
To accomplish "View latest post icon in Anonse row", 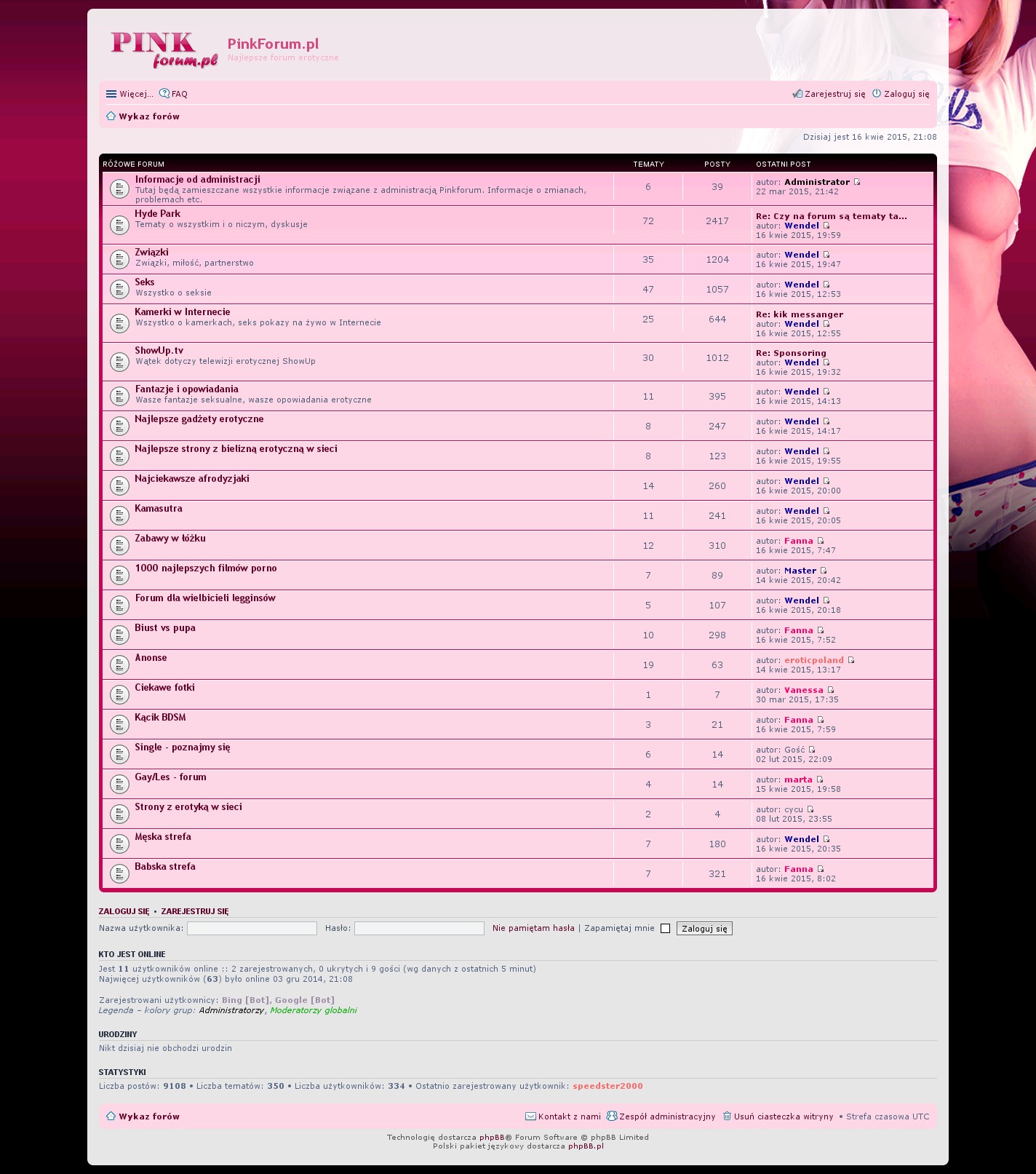I will (851, 660).
